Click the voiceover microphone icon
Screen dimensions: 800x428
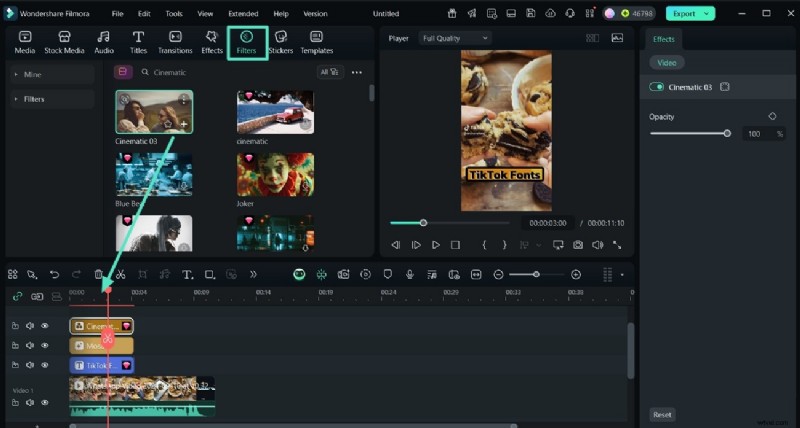[409, 274]
